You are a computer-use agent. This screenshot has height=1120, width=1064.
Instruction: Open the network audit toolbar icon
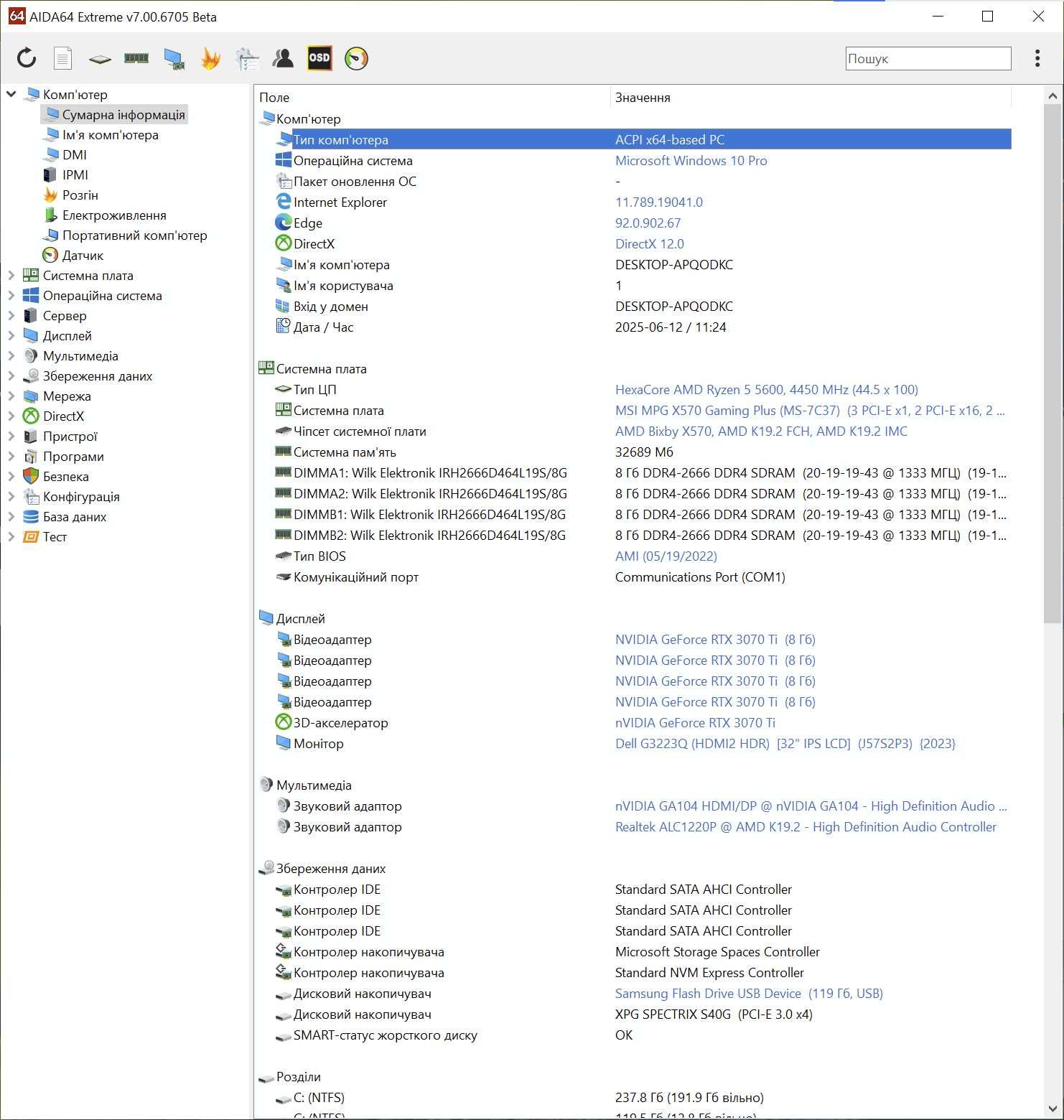coord(247,59)
